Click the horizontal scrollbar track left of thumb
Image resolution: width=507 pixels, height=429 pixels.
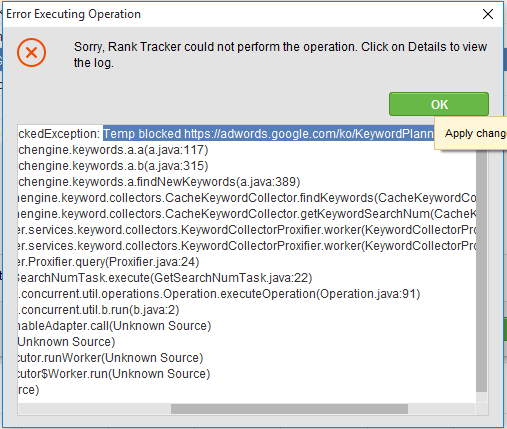(95, 409)
